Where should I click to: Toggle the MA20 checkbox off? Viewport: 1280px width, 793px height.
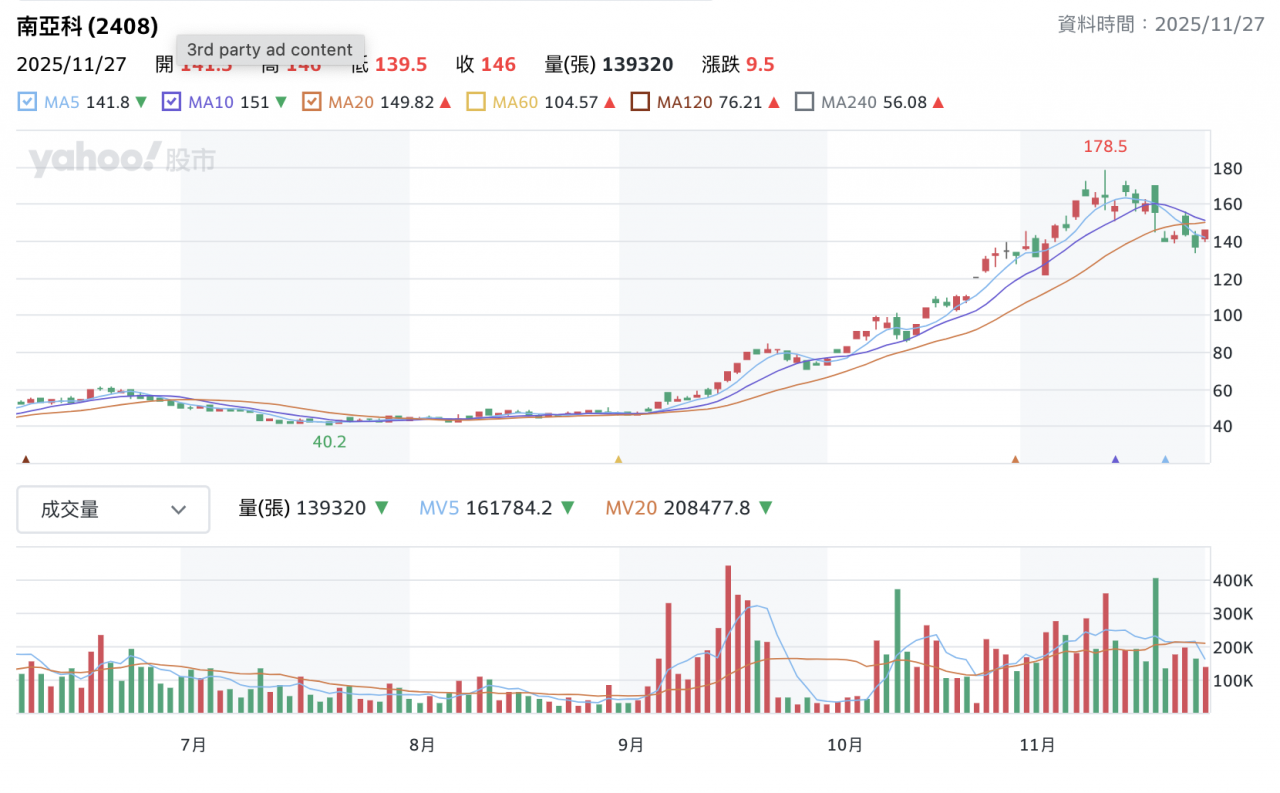tap(311, 102)
